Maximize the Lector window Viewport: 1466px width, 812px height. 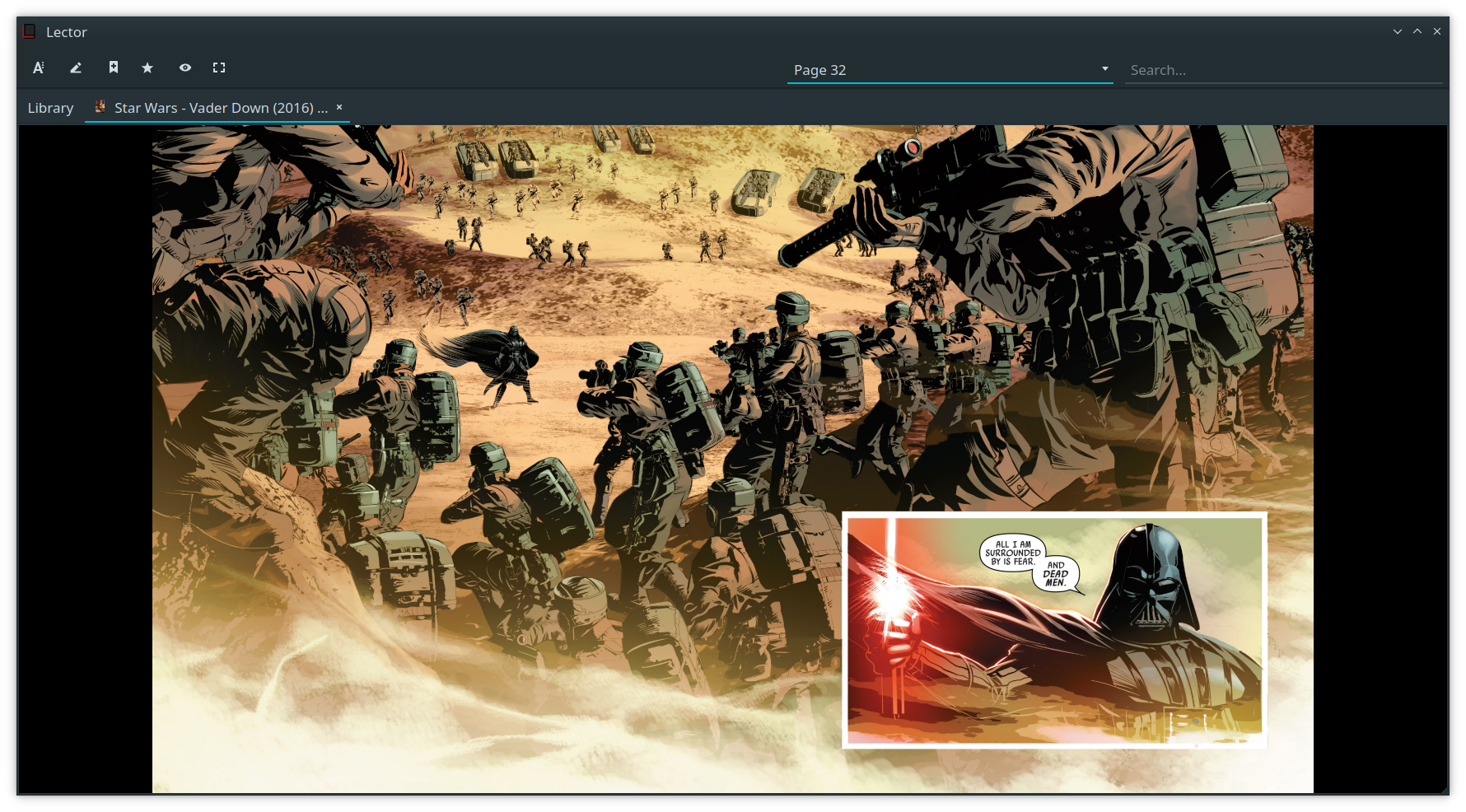tap(1417, 31)
